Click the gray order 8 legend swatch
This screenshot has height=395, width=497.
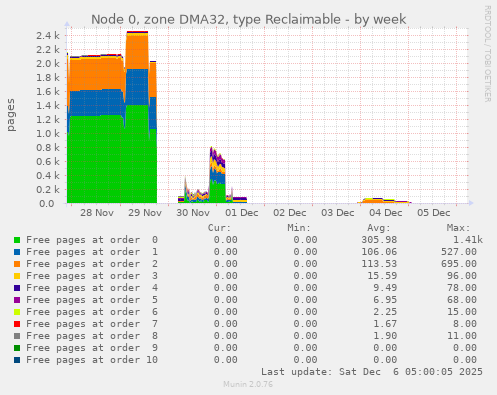(x=17, y=336)
